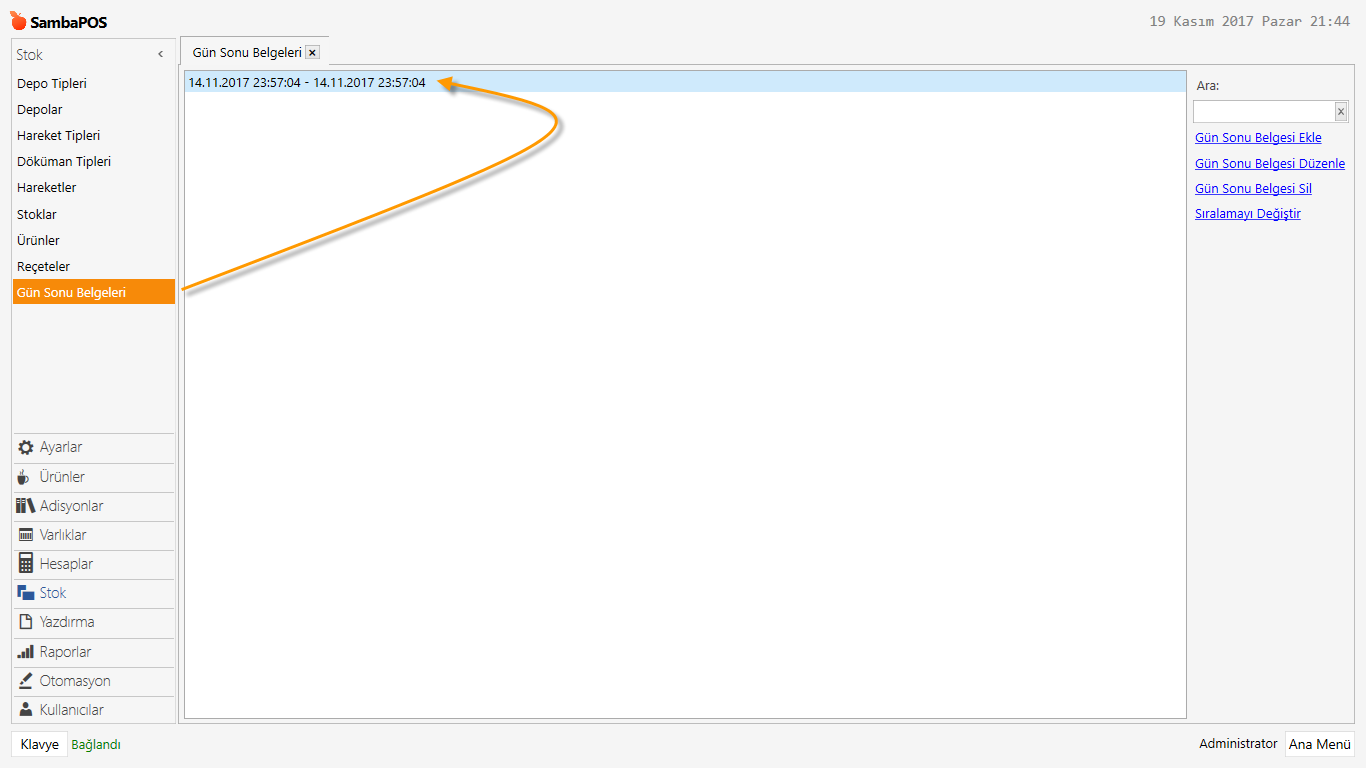Open Raporlar using the bar chart icon
1366x768 pixels.
click(x=26, y=652)
